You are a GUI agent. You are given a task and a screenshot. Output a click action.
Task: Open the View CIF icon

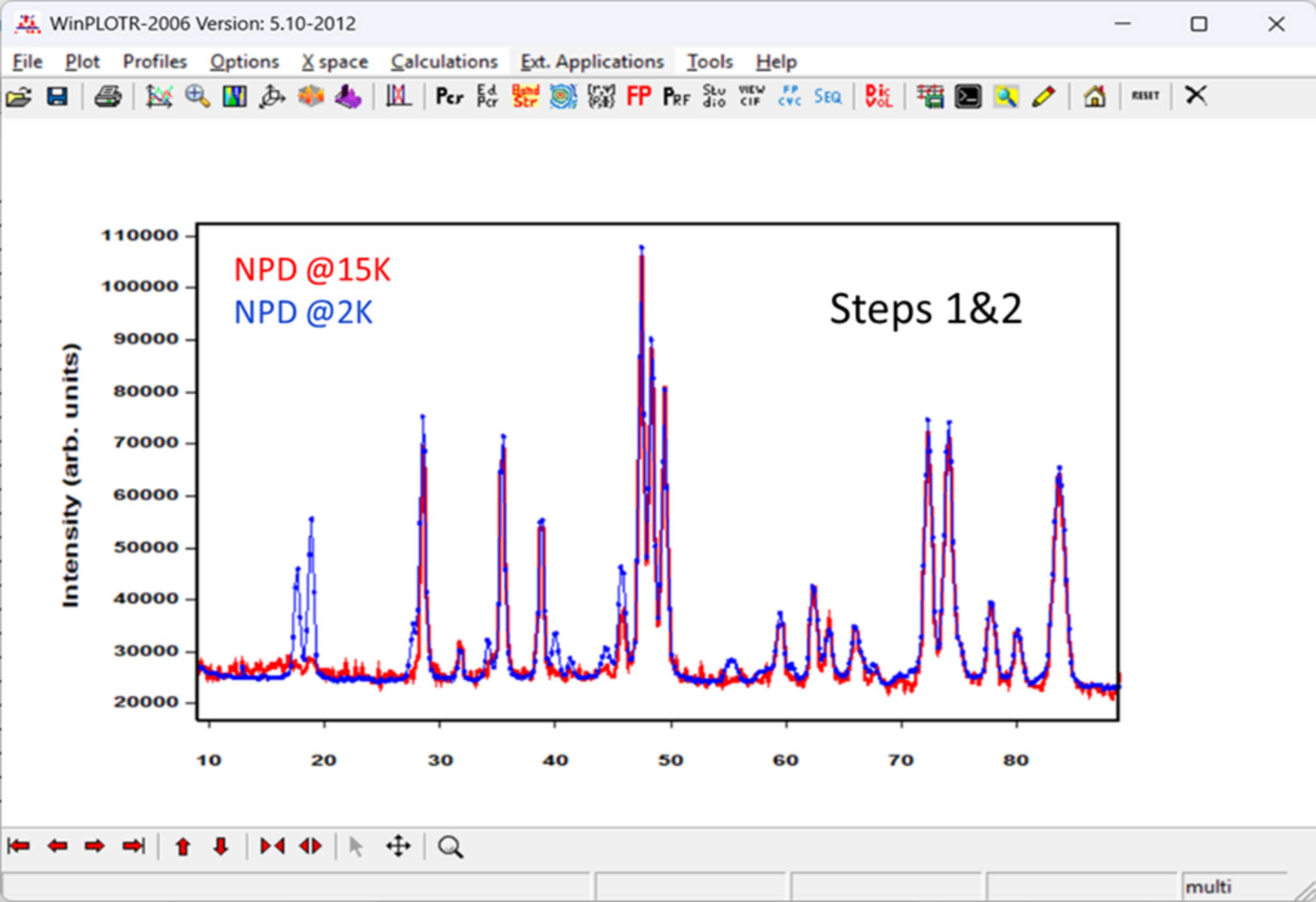pos(751,96)
